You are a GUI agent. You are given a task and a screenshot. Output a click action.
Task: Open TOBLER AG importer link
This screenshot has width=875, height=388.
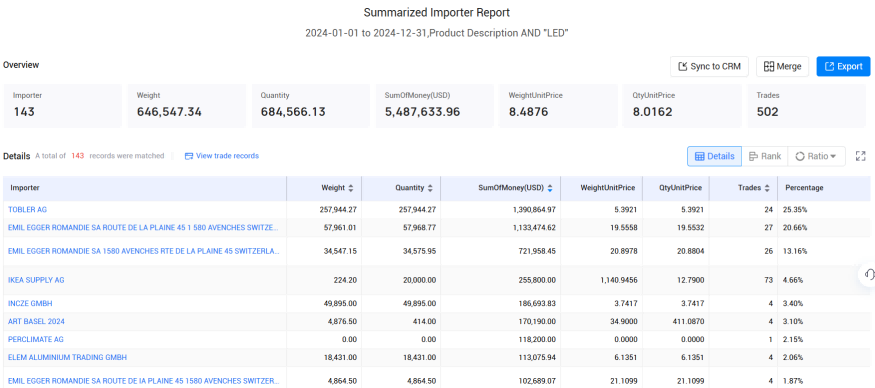27,210
